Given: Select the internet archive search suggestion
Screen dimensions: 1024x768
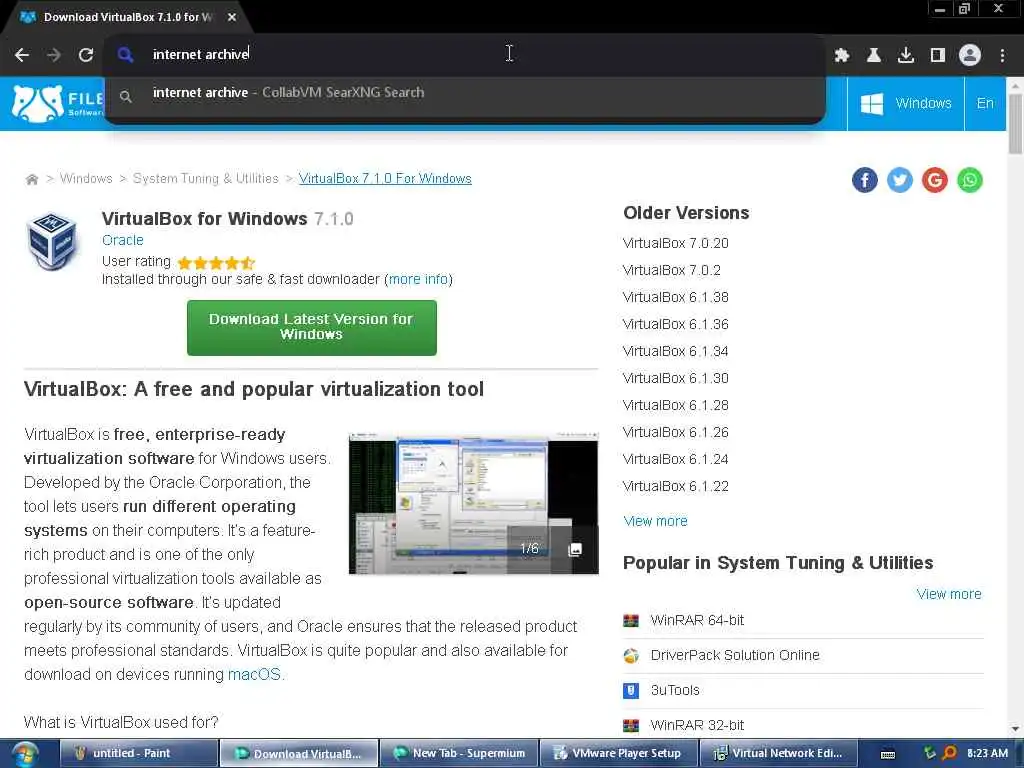Looking at the screenshot, I should pyautogui.click(x=465, y=93).
